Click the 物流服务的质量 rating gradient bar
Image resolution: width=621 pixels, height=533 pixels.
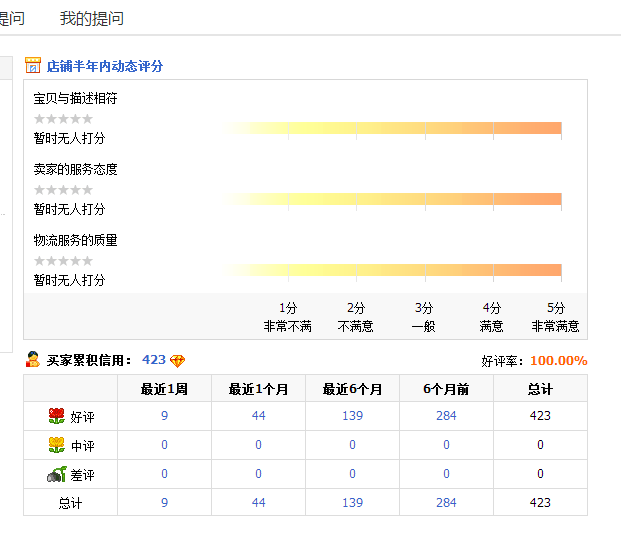tap(394, 270)
